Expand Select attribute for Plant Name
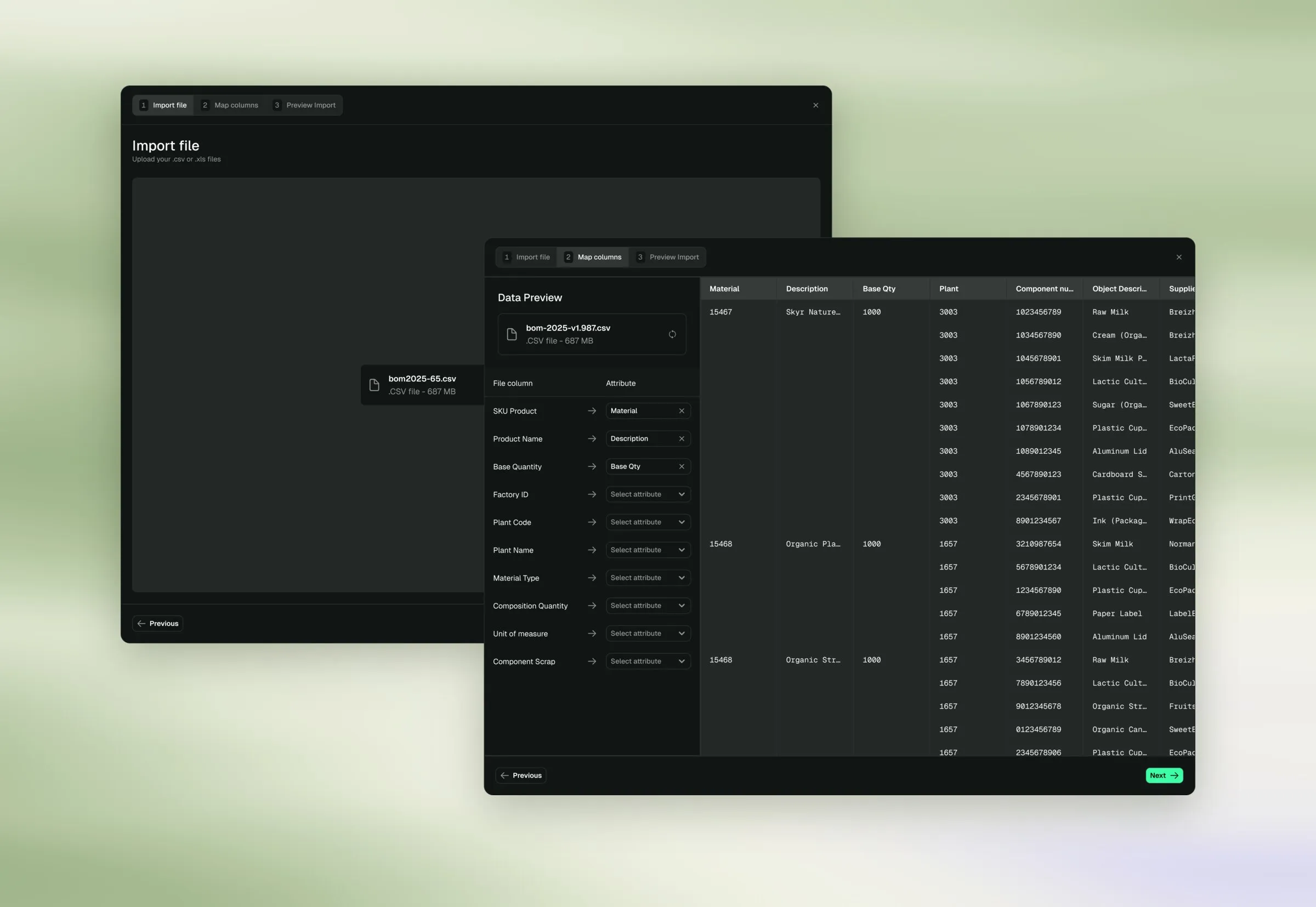This screenshot has width=1316, height=907. click(x=648, y=550)
